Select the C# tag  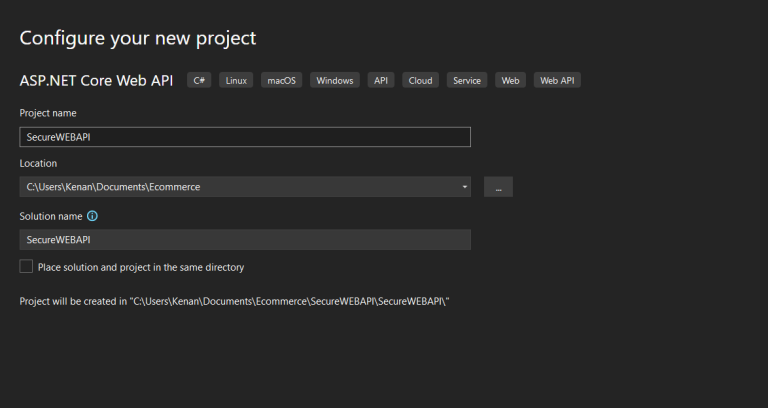tap(199, 80)
